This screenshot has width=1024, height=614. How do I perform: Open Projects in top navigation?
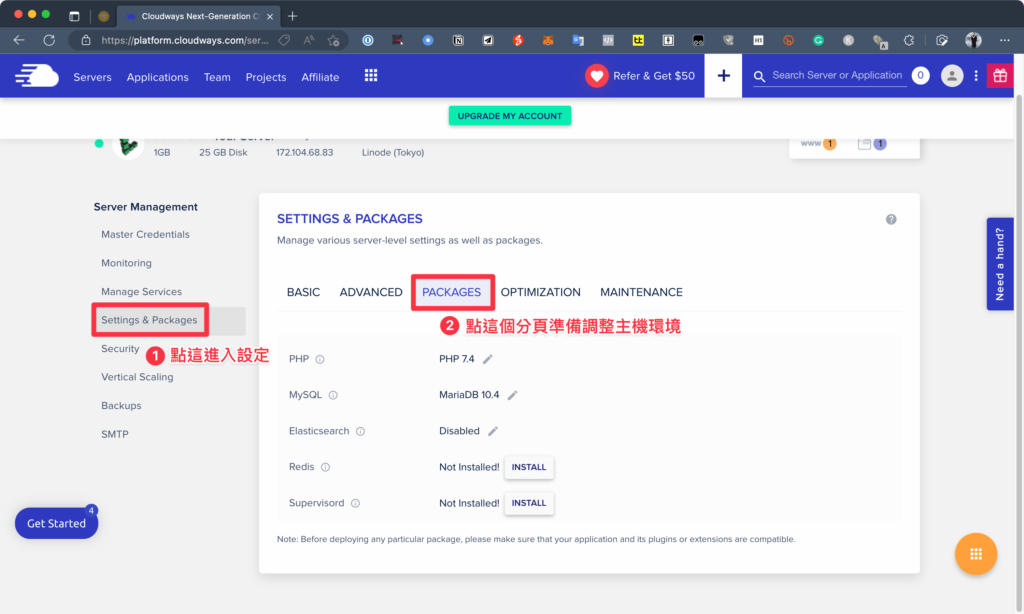pyautogui.click(x=266, y=77)
